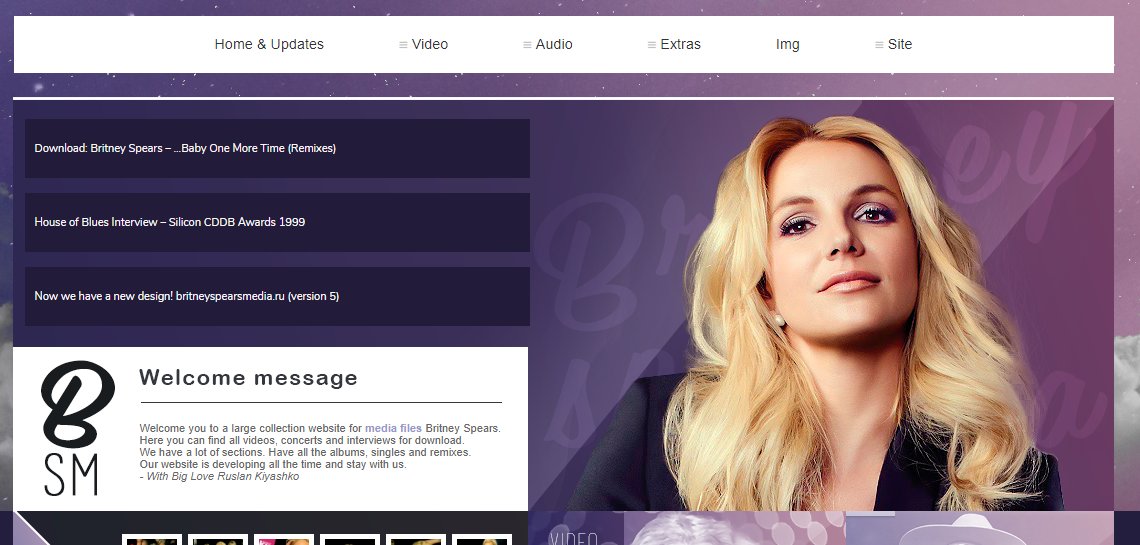Click the Welcome message heading
This screenshot has height=545, width=1140.
[249, 378]
